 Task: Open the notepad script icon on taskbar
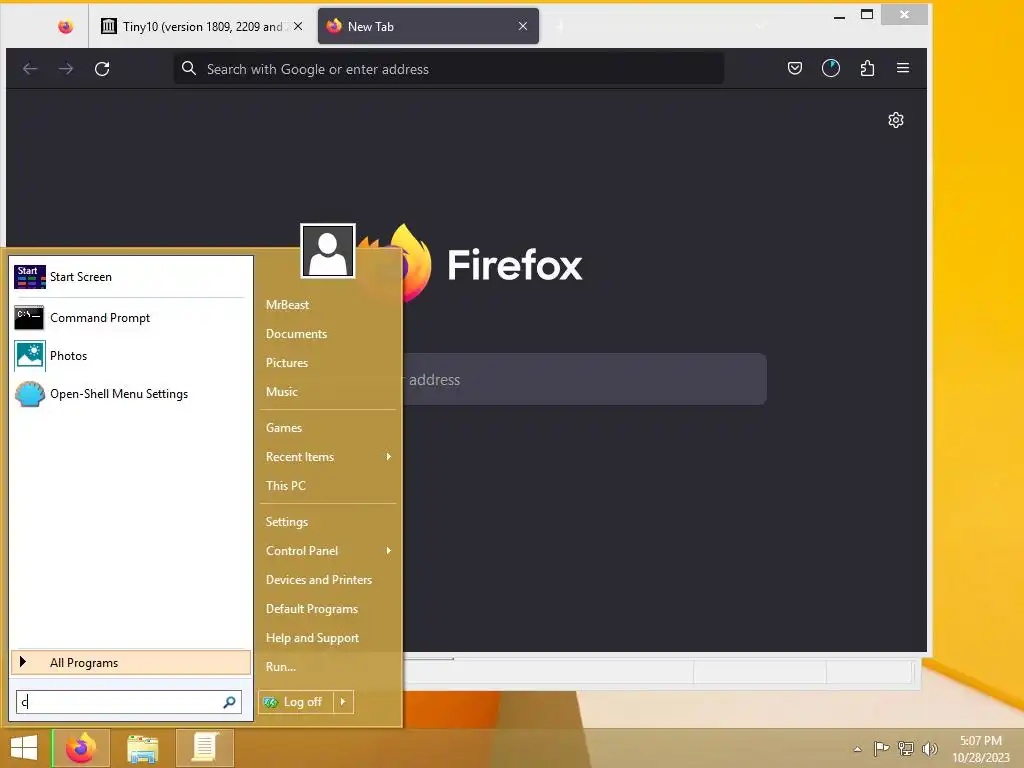click(204, 748)
